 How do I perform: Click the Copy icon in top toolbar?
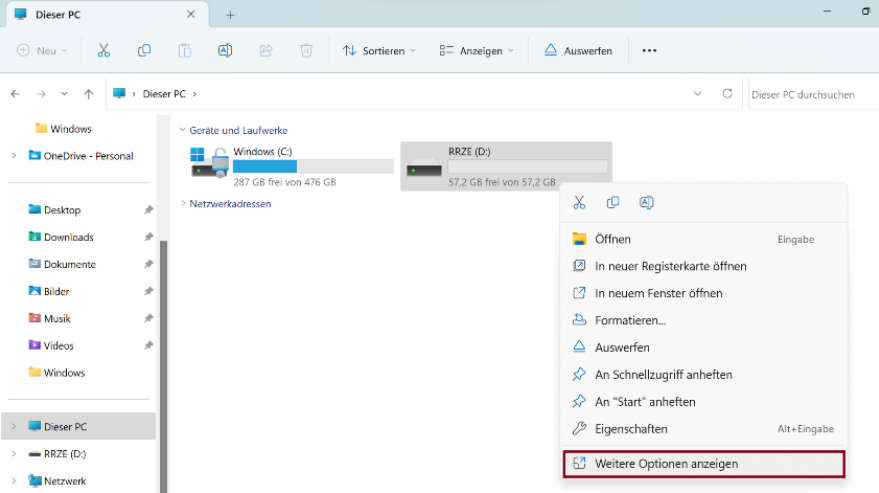(x=144, y=50)
